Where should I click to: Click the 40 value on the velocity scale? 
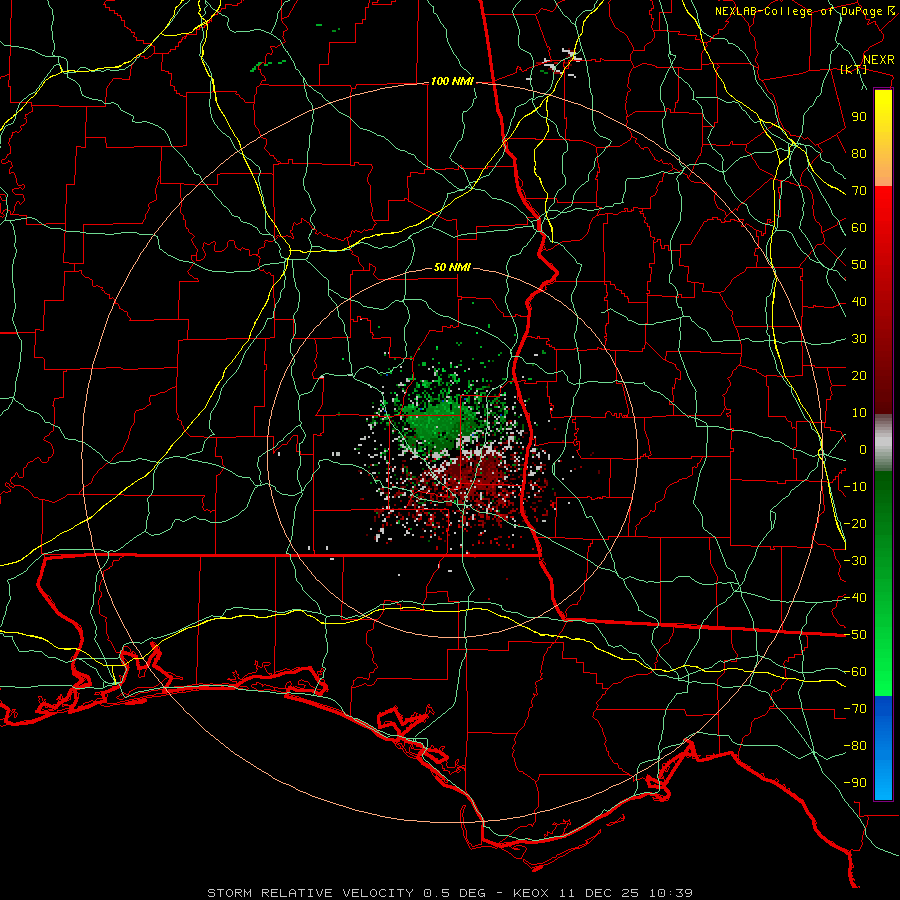[859, 302]
